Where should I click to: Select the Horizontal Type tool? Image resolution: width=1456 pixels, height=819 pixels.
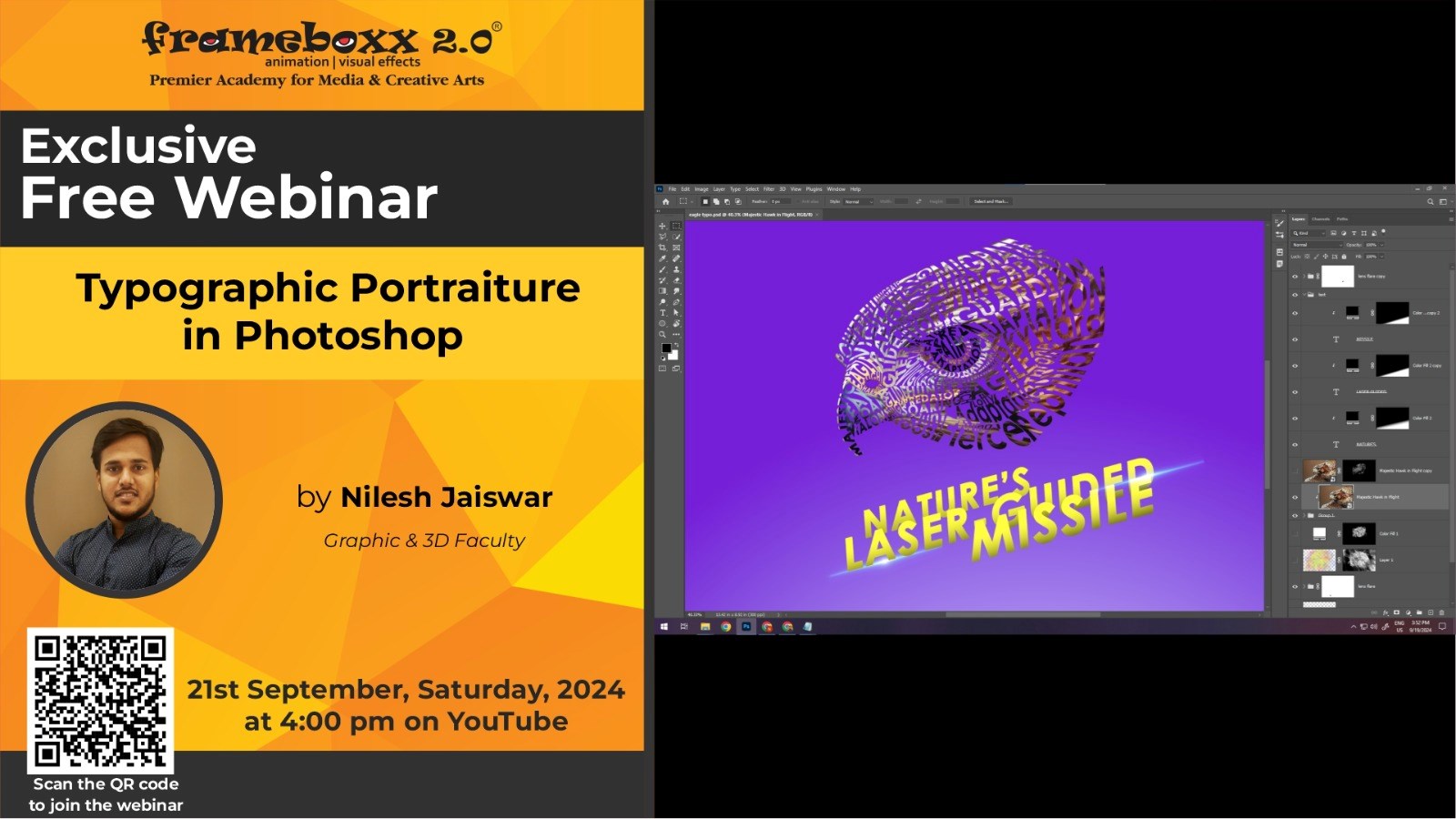pos(662,313)
